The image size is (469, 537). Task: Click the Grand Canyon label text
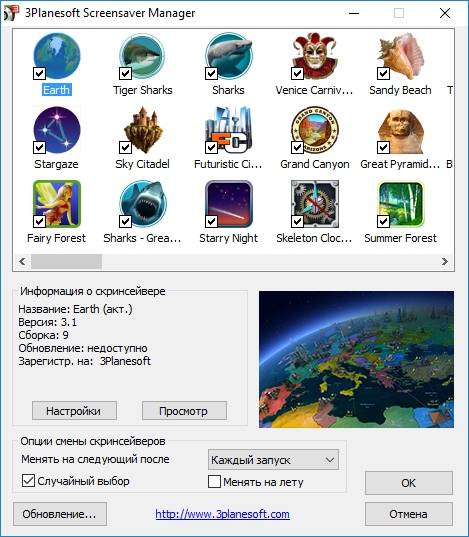[314, 164]
